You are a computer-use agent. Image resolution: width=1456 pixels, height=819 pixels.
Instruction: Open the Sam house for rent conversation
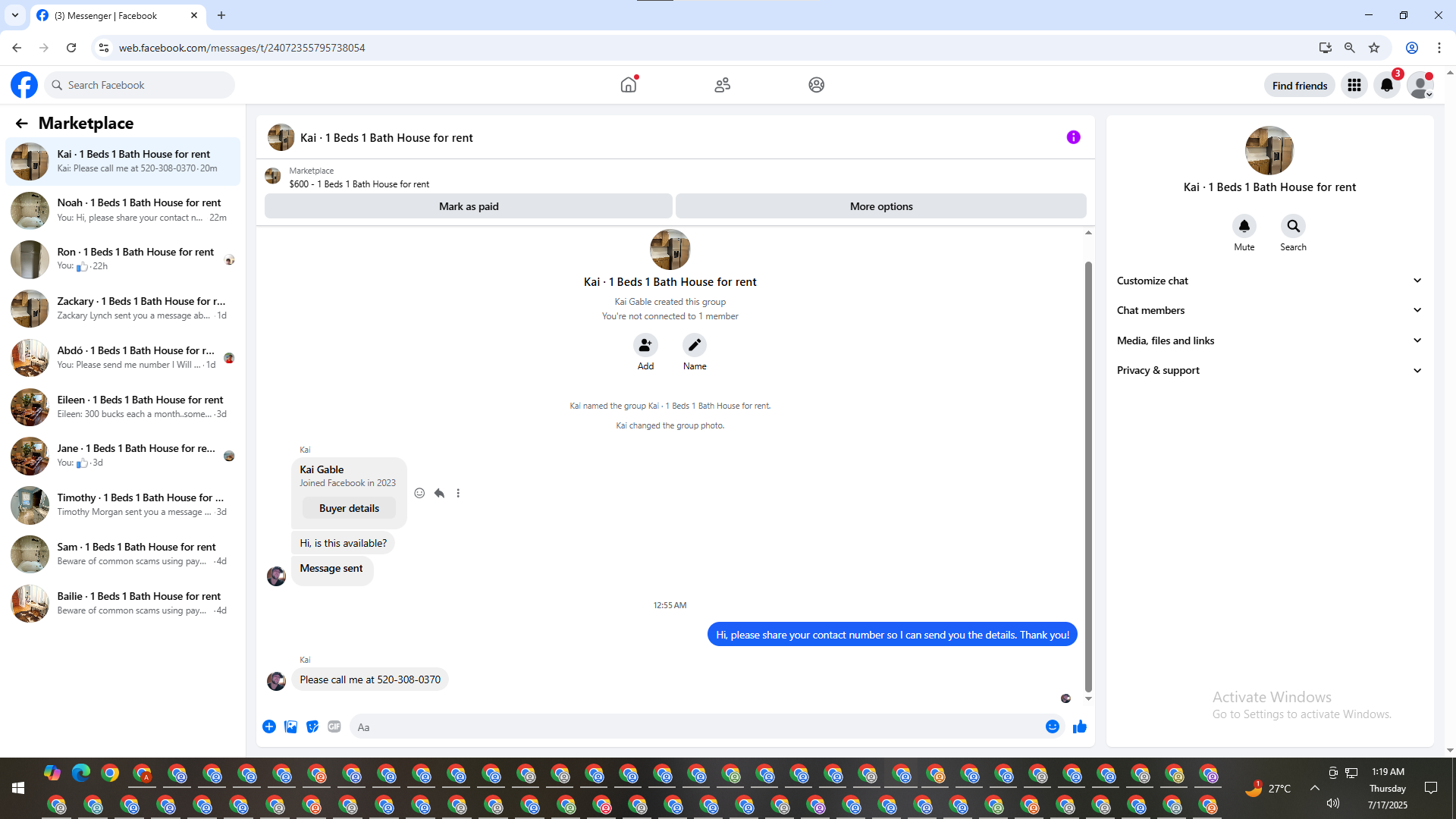click(123, 554)
